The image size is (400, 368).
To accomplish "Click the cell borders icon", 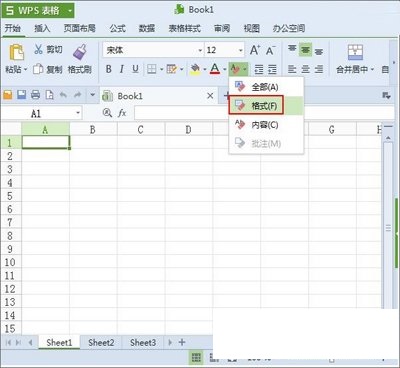I will (152, 69).
